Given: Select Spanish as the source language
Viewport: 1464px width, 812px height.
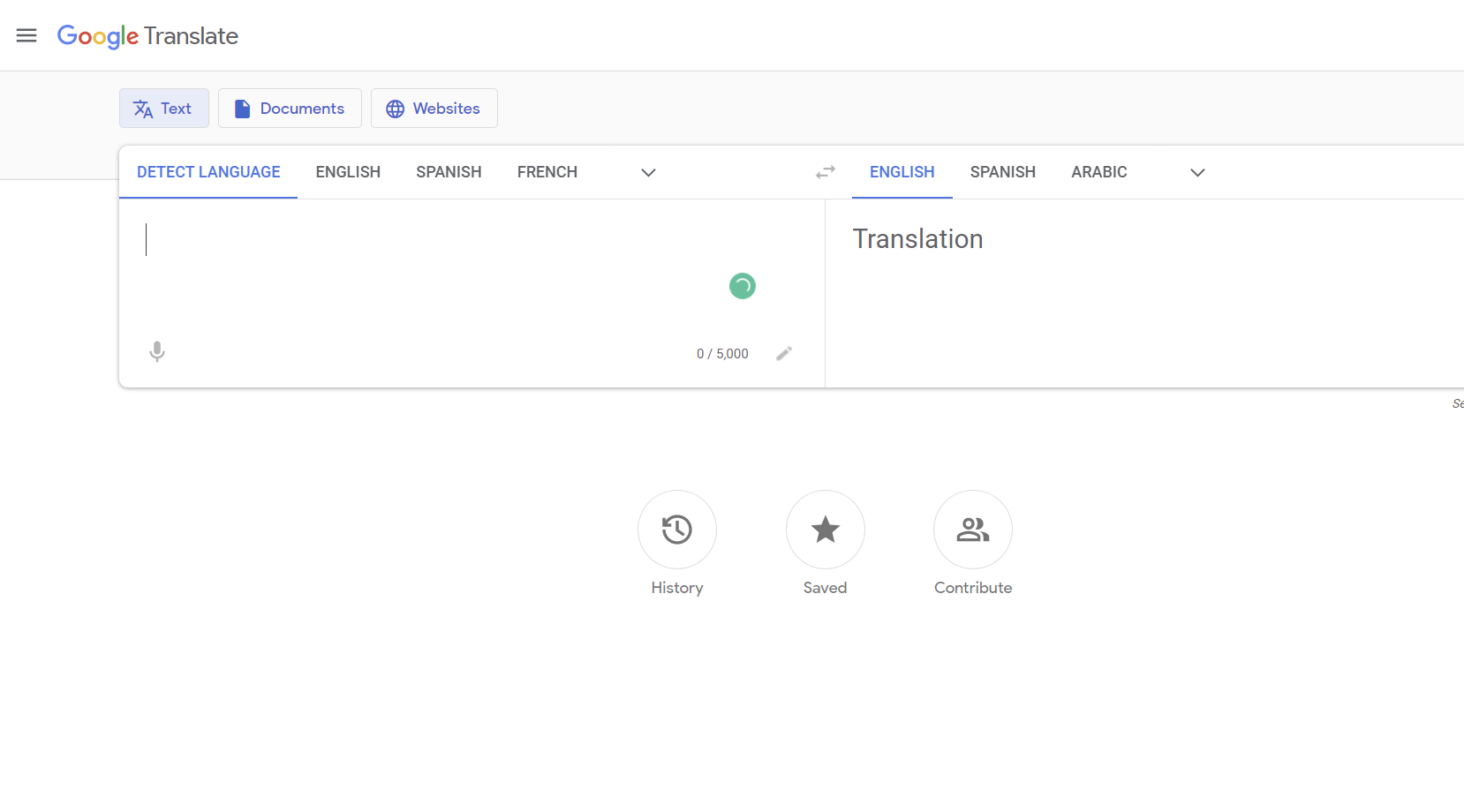Looking at the screenshot, I should click(x=449, y=171).
